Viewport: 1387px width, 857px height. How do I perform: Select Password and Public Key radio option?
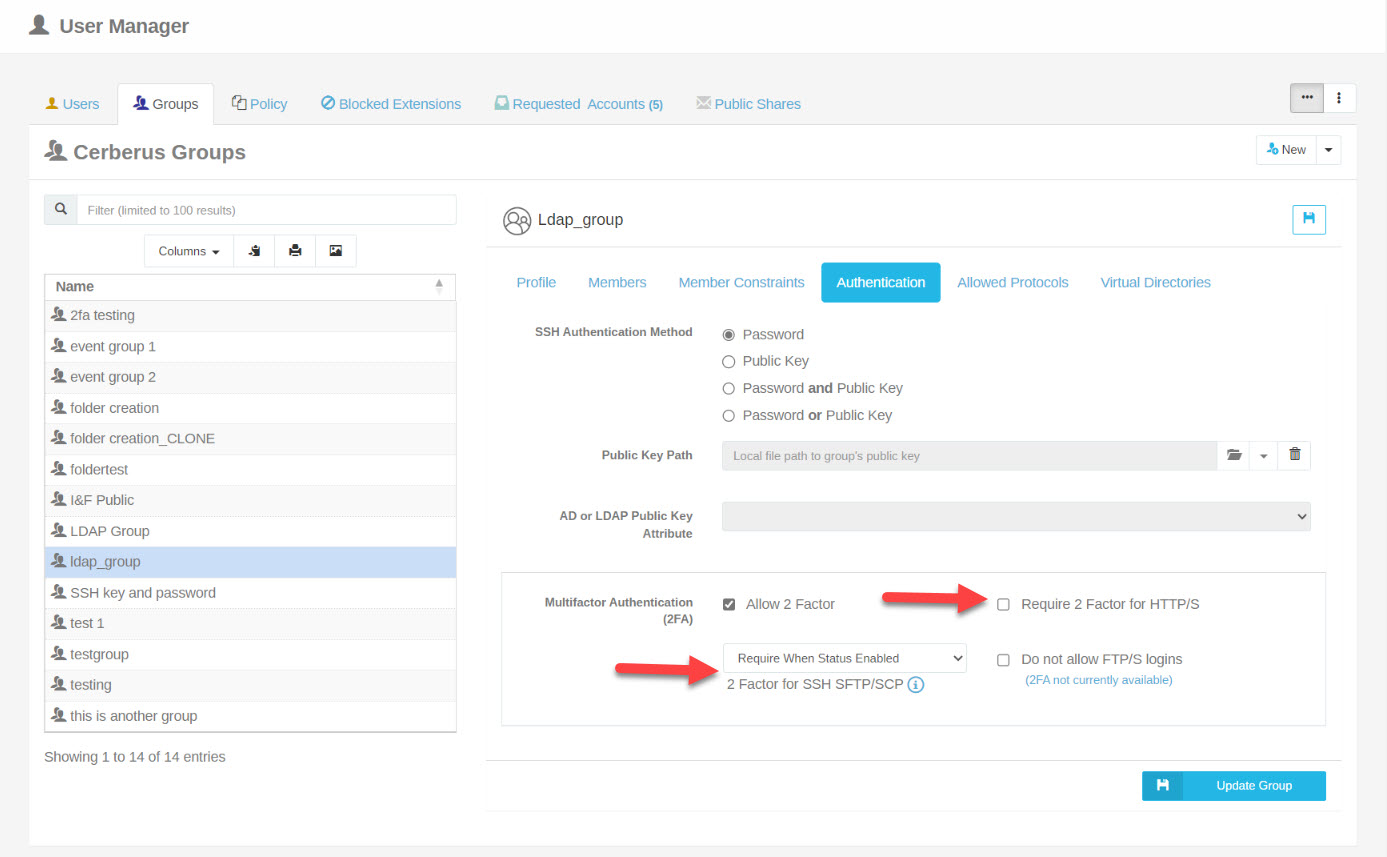(x=729, y=389)
